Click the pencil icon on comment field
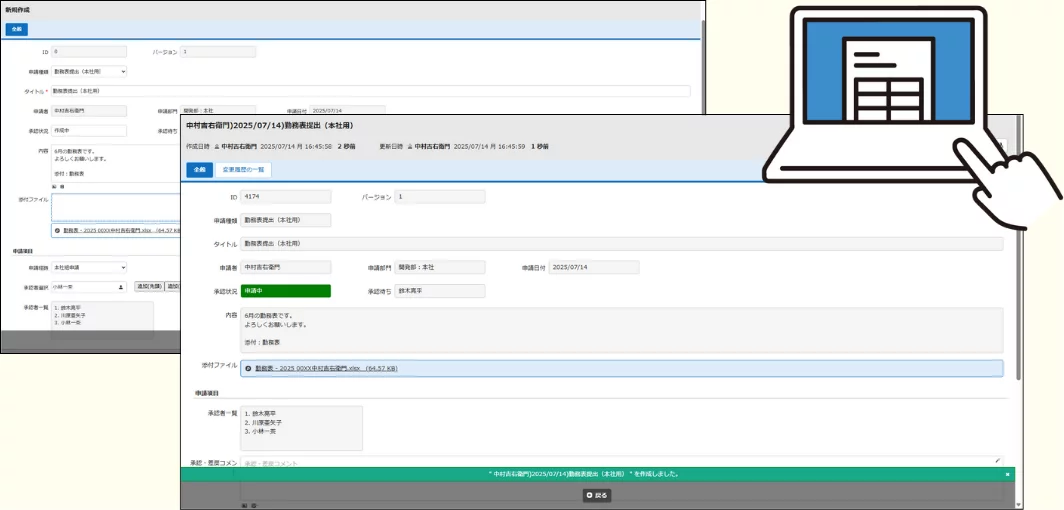Viewport: 1064px width, 510px height. 997,461
